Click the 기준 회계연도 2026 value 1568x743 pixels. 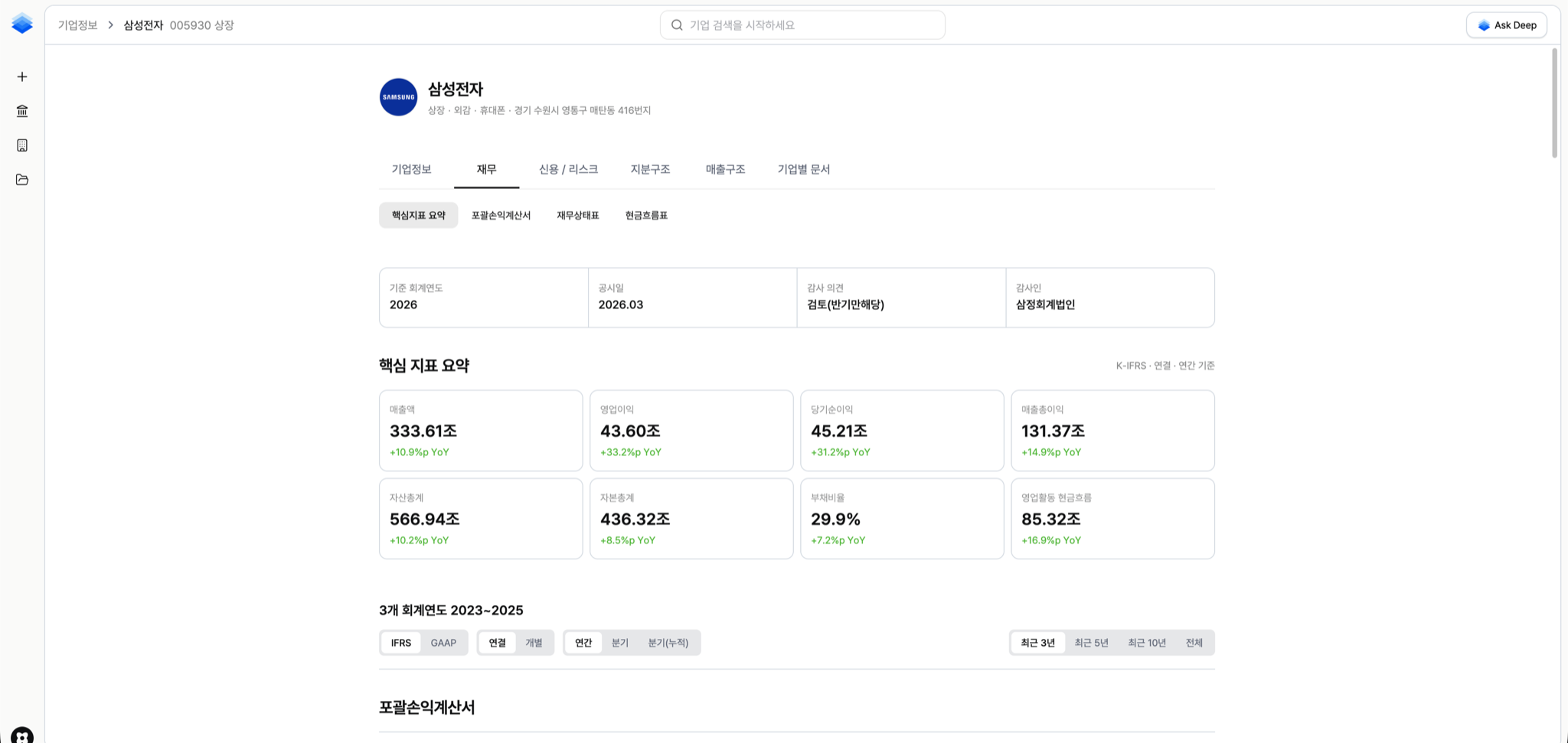click(x=403, y=305)
